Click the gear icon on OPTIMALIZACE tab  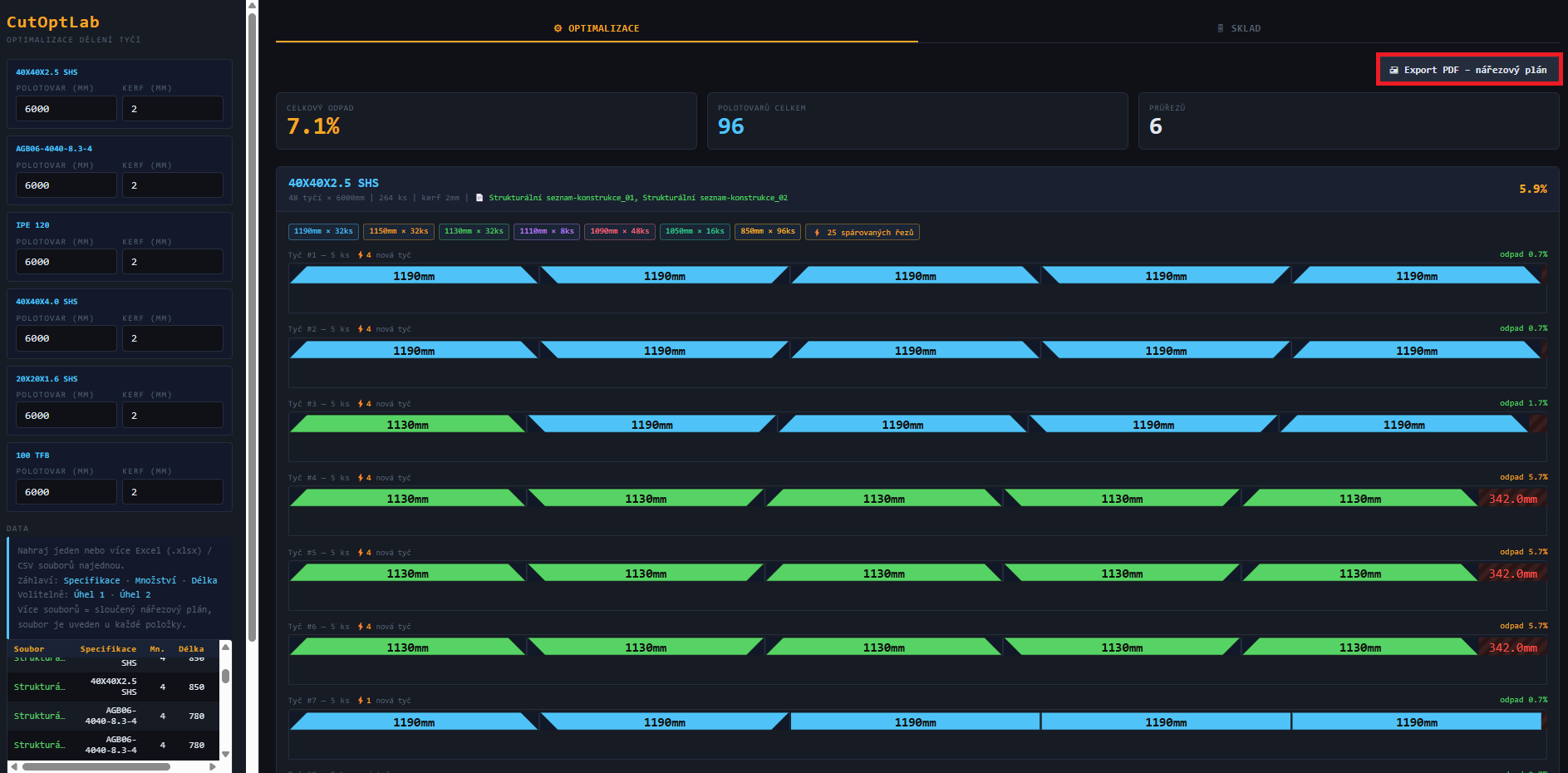pos(558,28)
